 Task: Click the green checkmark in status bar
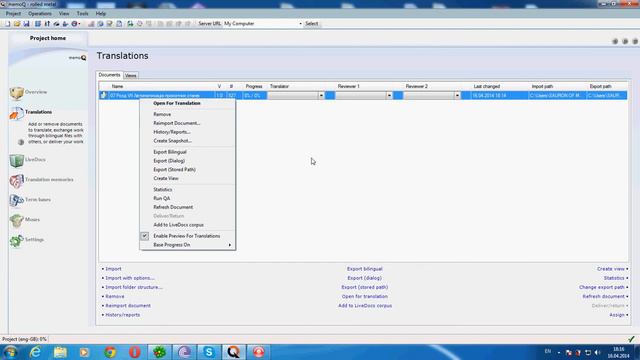(631, 339)
